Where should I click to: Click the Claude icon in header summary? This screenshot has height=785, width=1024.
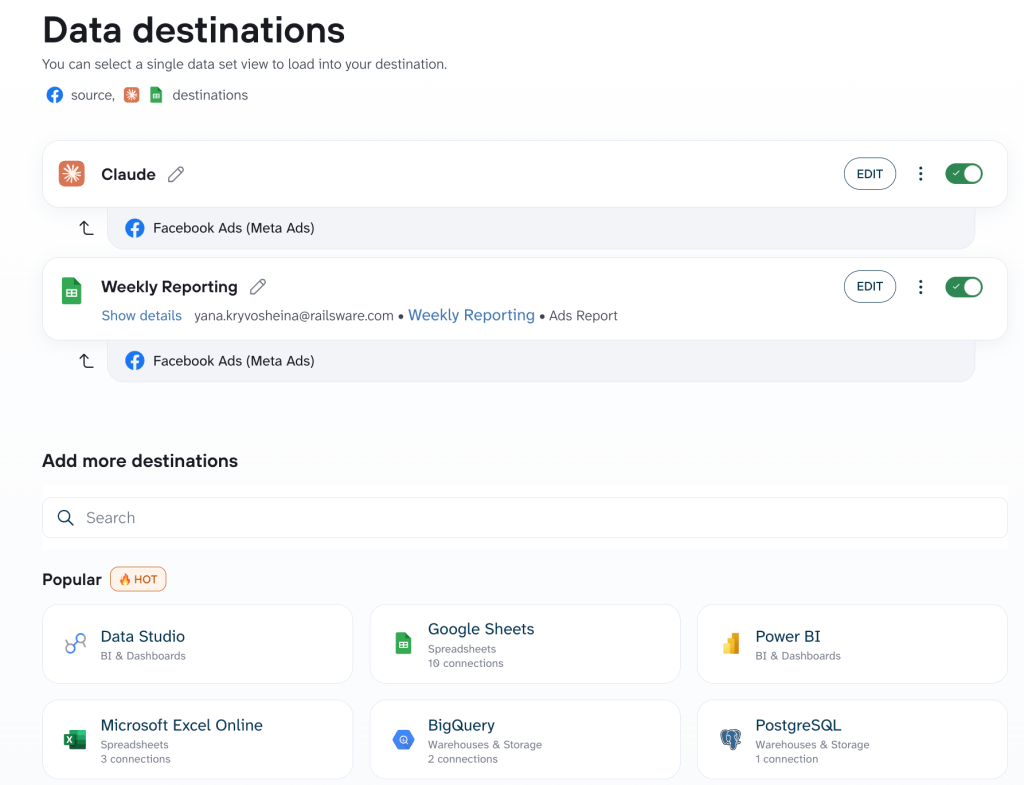(132, 95)
